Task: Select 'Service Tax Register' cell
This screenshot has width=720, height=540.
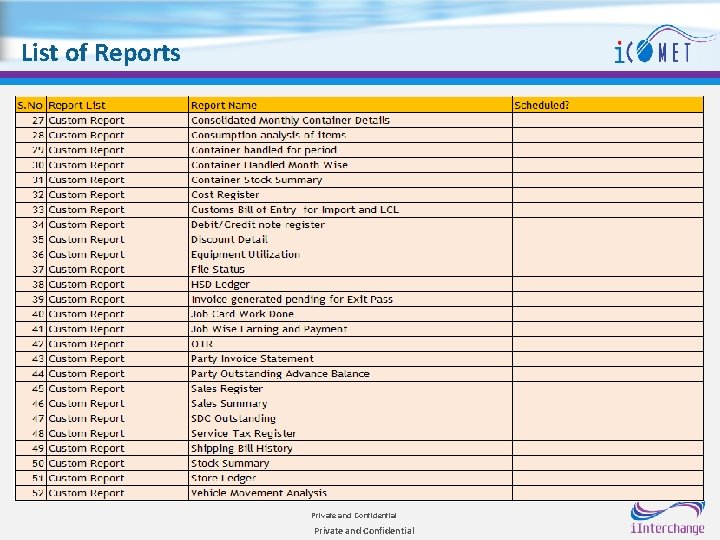Action: pyautogui.click(x=350, y=433)
